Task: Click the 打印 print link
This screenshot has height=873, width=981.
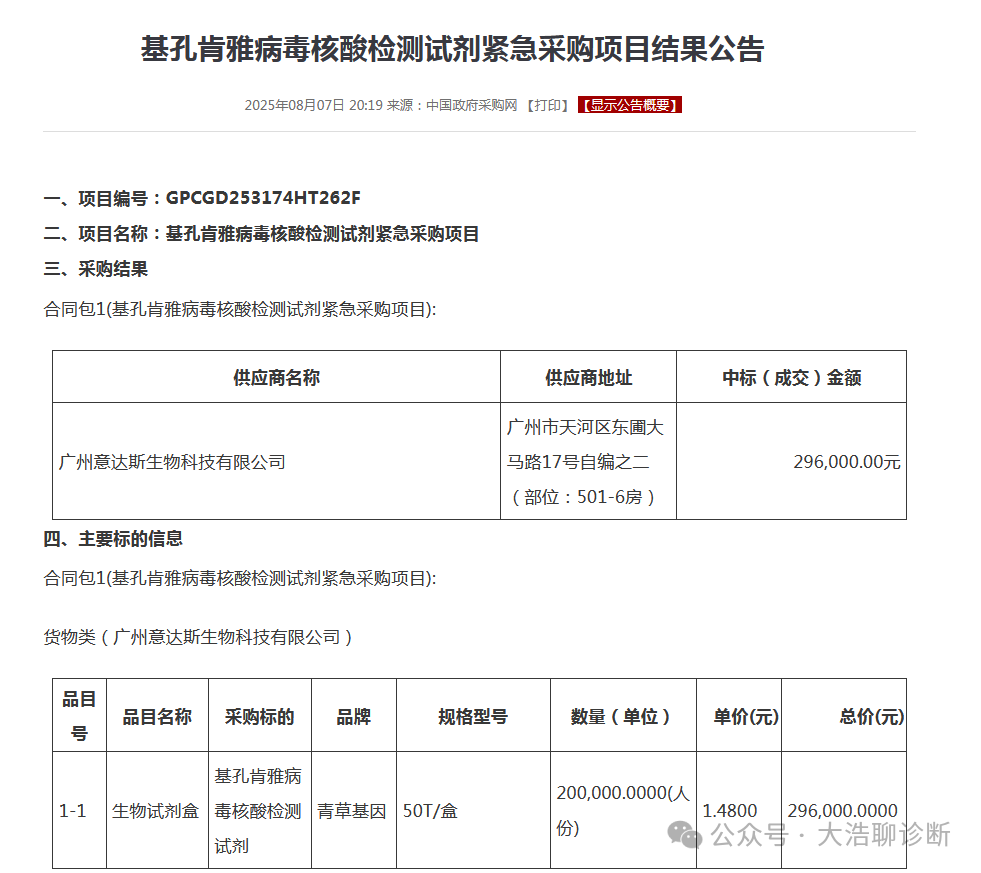Action: coord(547,105)
